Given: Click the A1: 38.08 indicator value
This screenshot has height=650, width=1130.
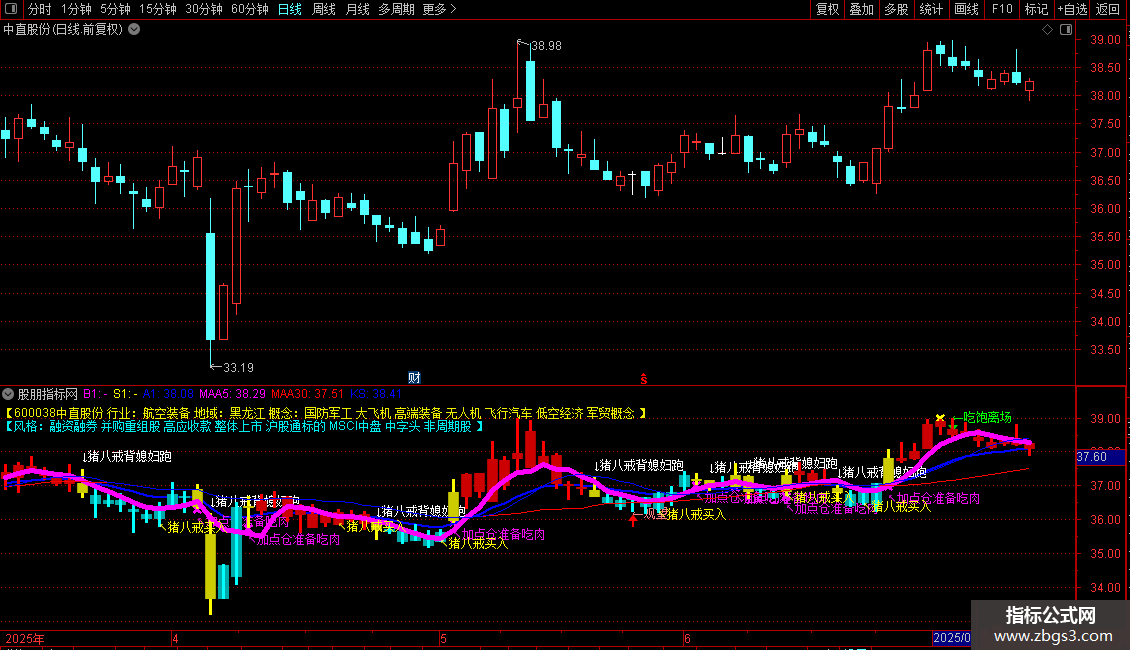Looking at the screenshot, I should (x=168, y=394).
